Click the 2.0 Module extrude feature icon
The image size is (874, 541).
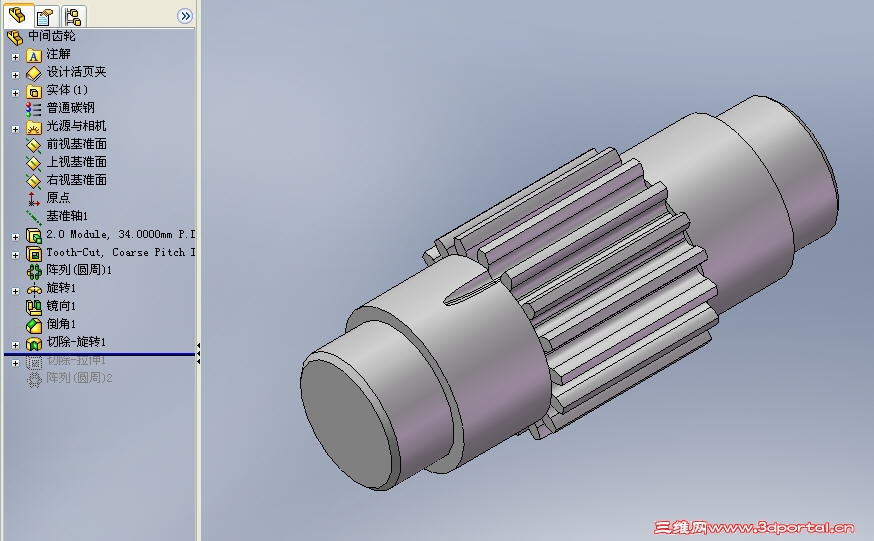tap(33, 236)
